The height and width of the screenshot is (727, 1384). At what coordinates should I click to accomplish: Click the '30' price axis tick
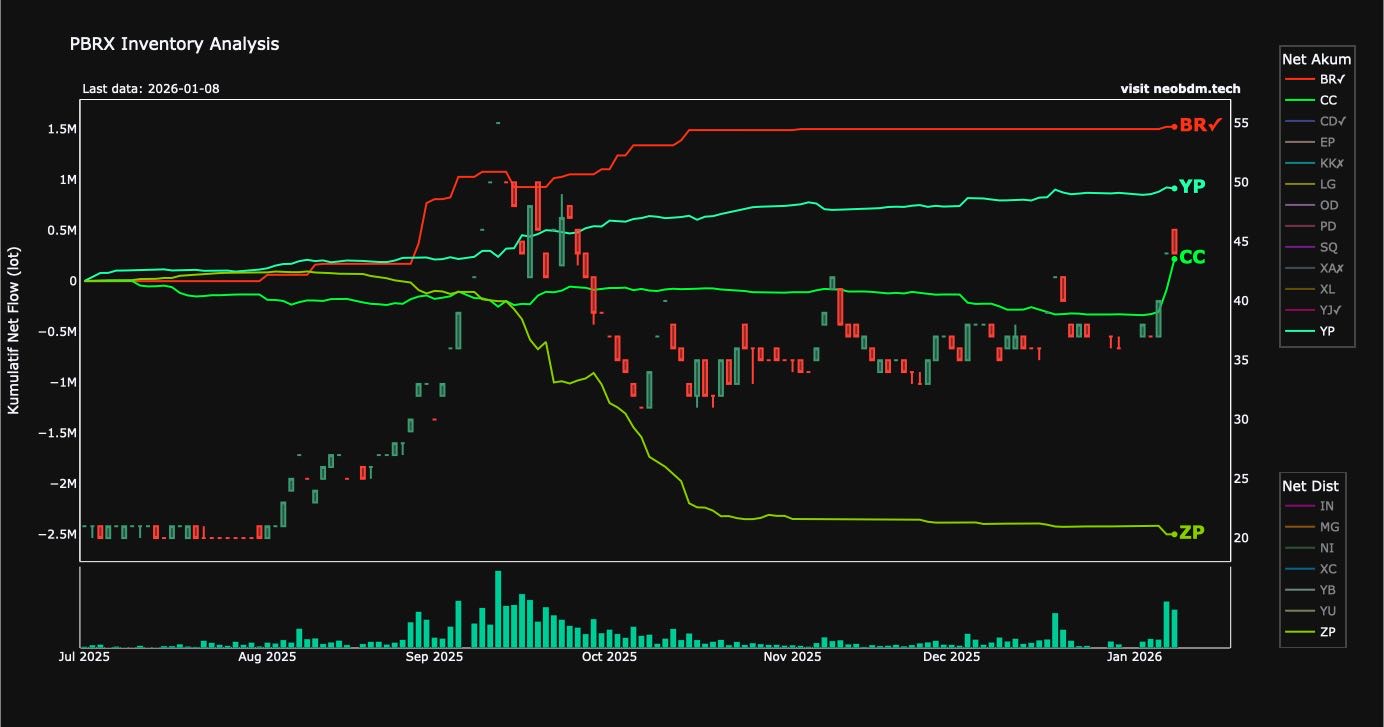coord(1241,419)
